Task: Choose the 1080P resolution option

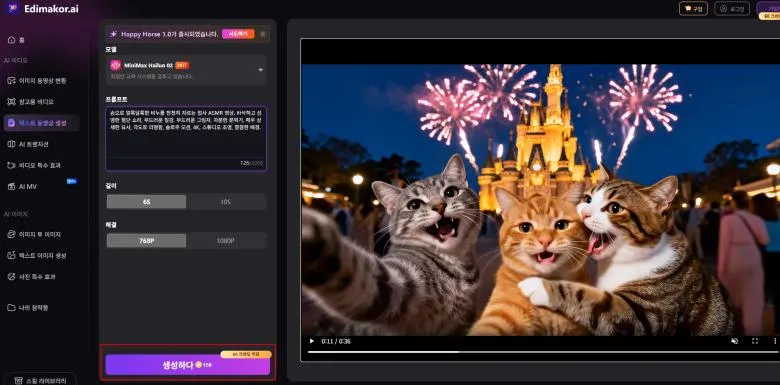Action: point(226,241)
